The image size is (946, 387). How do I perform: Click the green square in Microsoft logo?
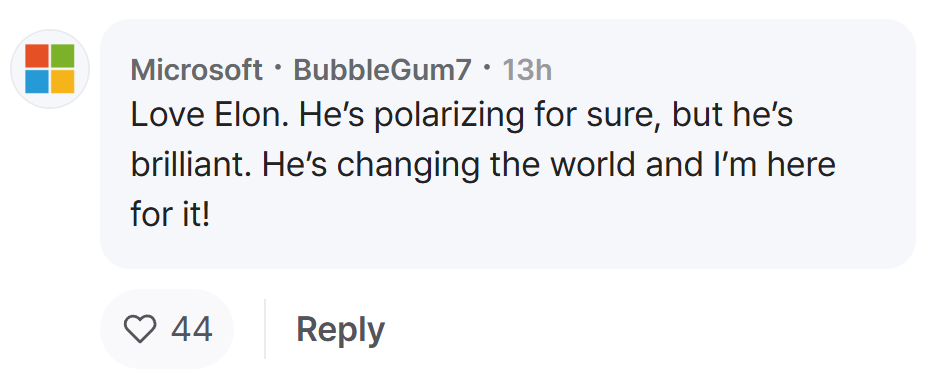(63, 56)
